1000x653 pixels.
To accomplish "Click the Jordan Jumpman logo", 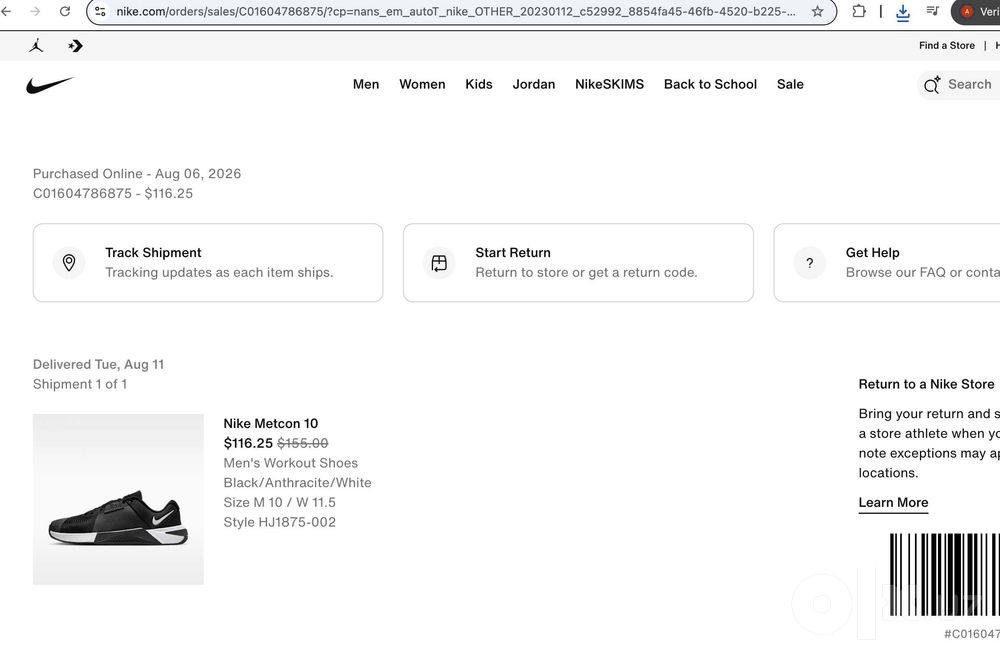I will click(36, 45).
